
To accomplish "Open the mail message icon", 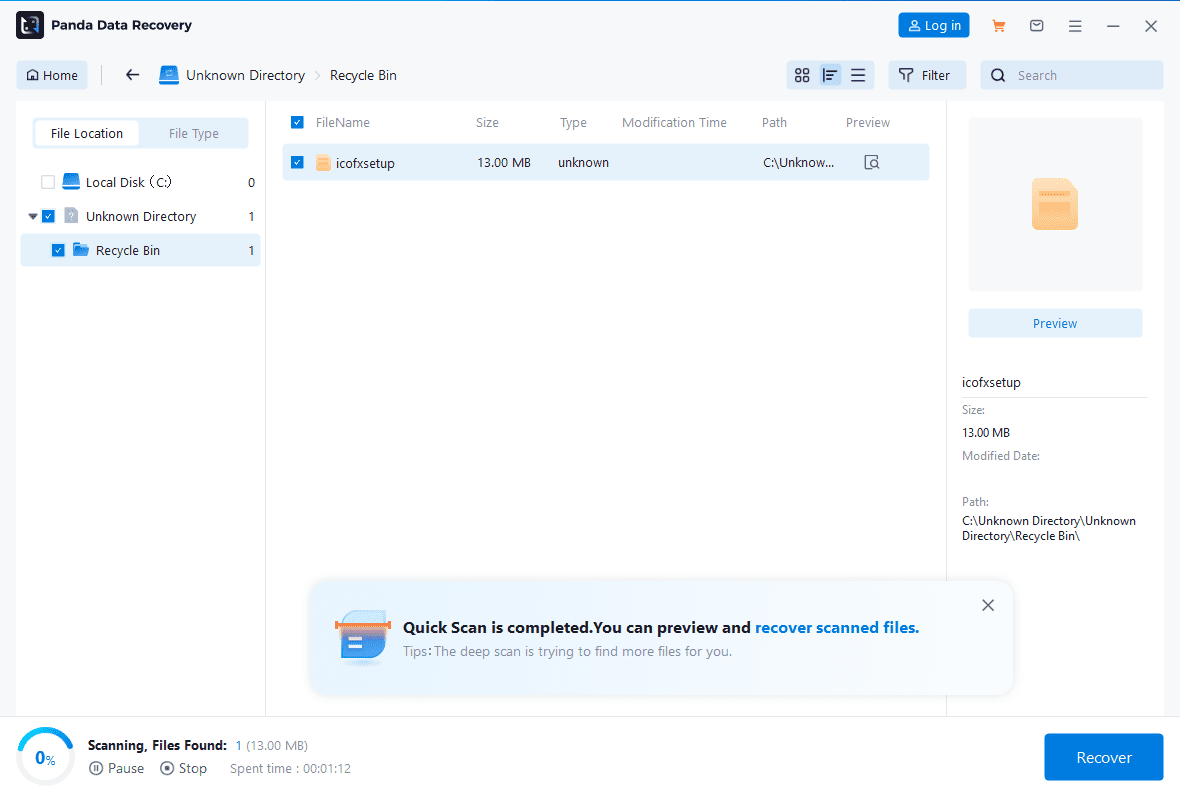I will 1036,26.
